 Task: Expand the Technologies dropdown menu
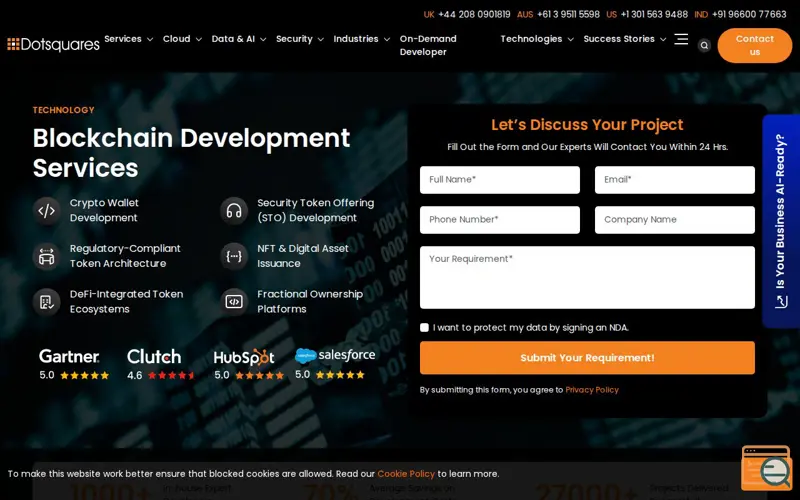coord(537,39)
